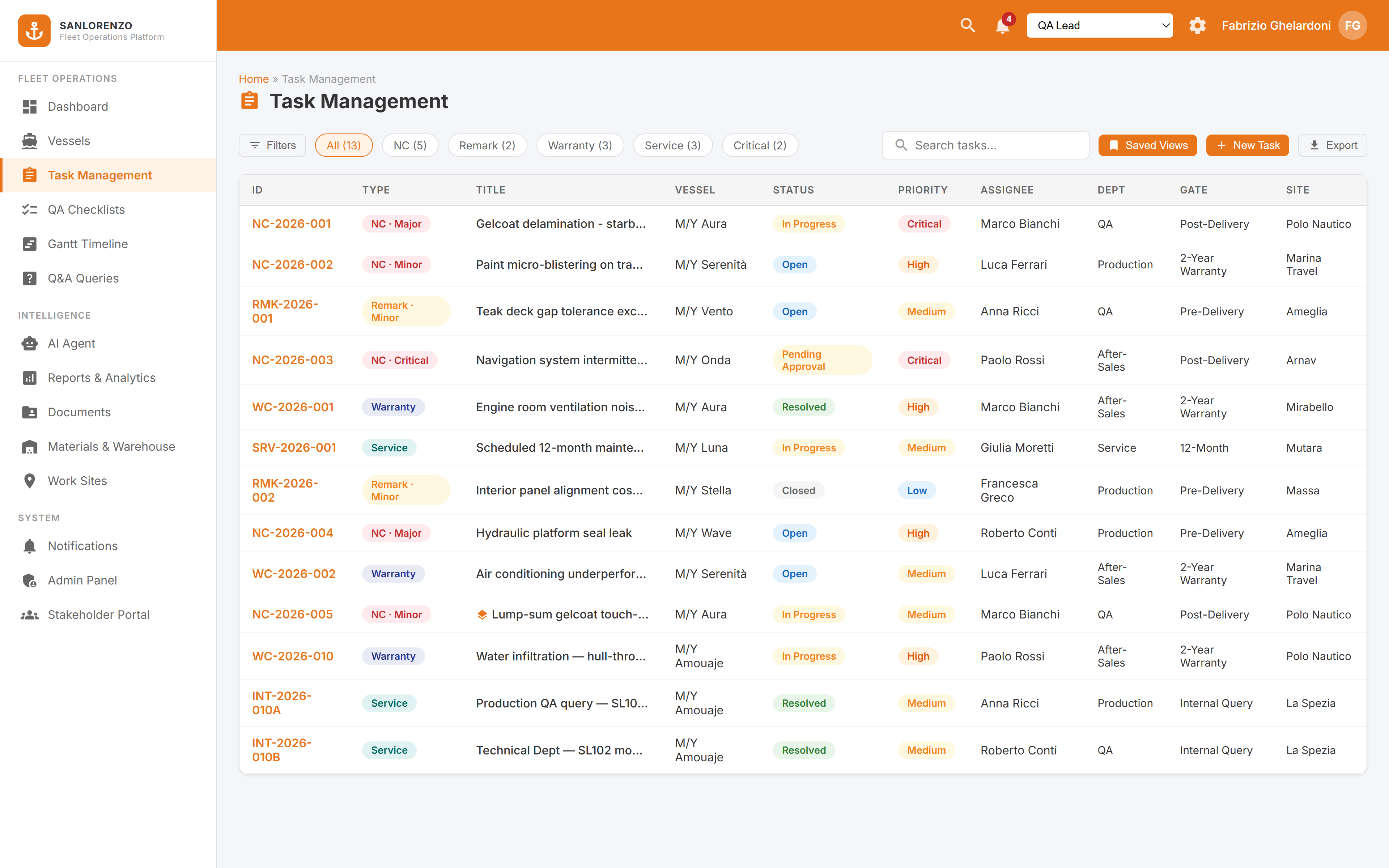1389x868 pixels.
Task: Open Reports & Analytics menu item
Action: 102,378
